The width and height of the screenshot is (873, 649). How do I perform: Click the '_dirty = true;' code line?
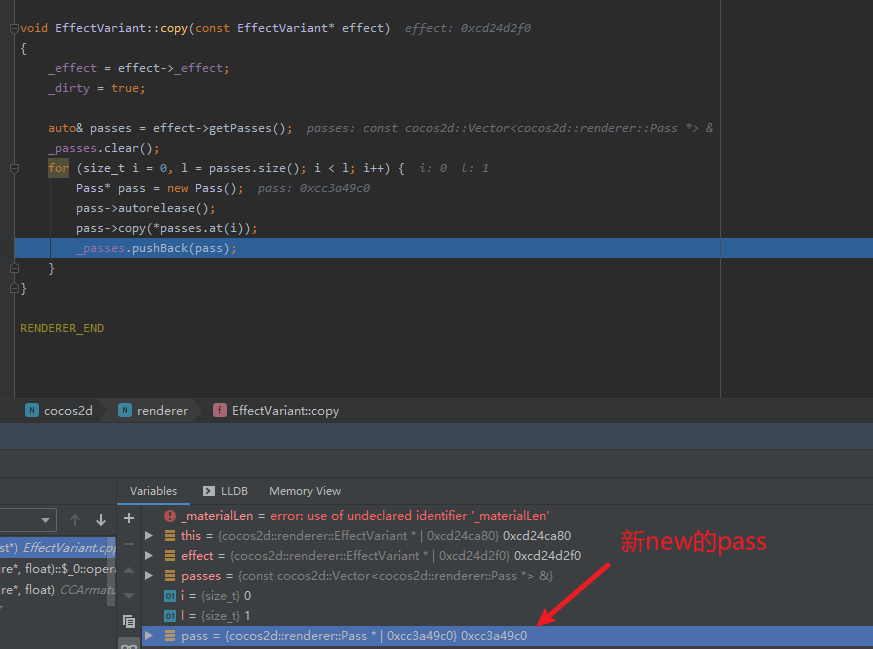(96, 88)
